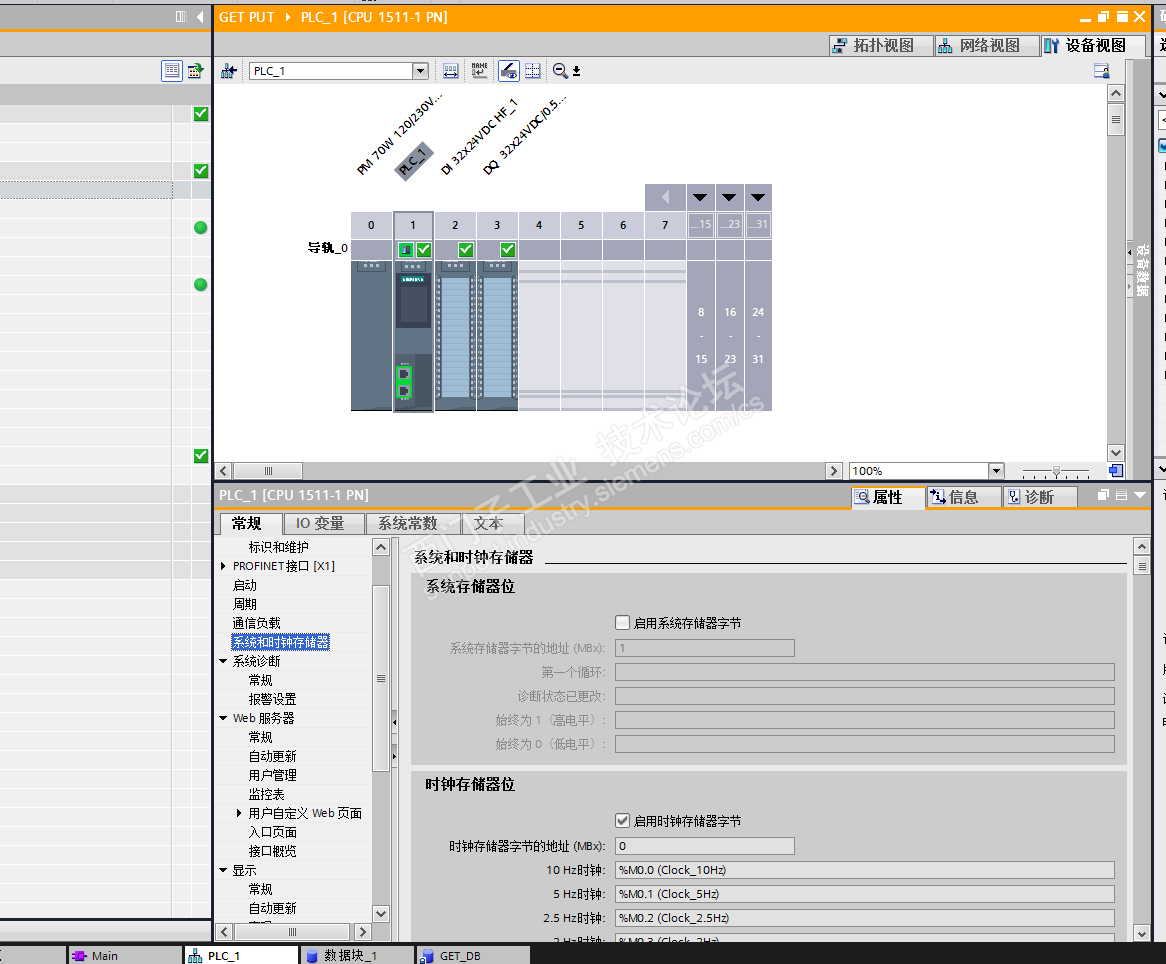The image size is (1166, 964).
Task: Select the PM 70W power module in slot 0
Action: tap(371, 335)
